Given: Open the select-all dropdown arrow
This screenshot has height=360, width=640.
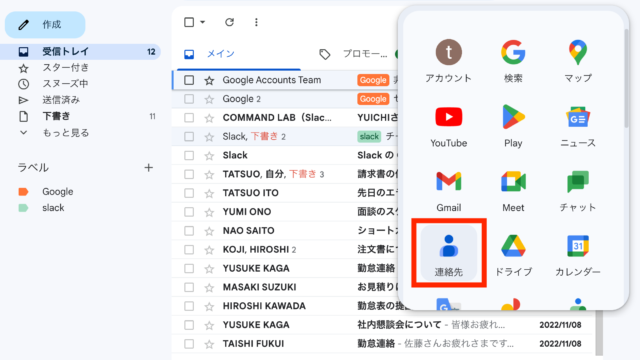Looking at the screenshot, I should [202, 22].
